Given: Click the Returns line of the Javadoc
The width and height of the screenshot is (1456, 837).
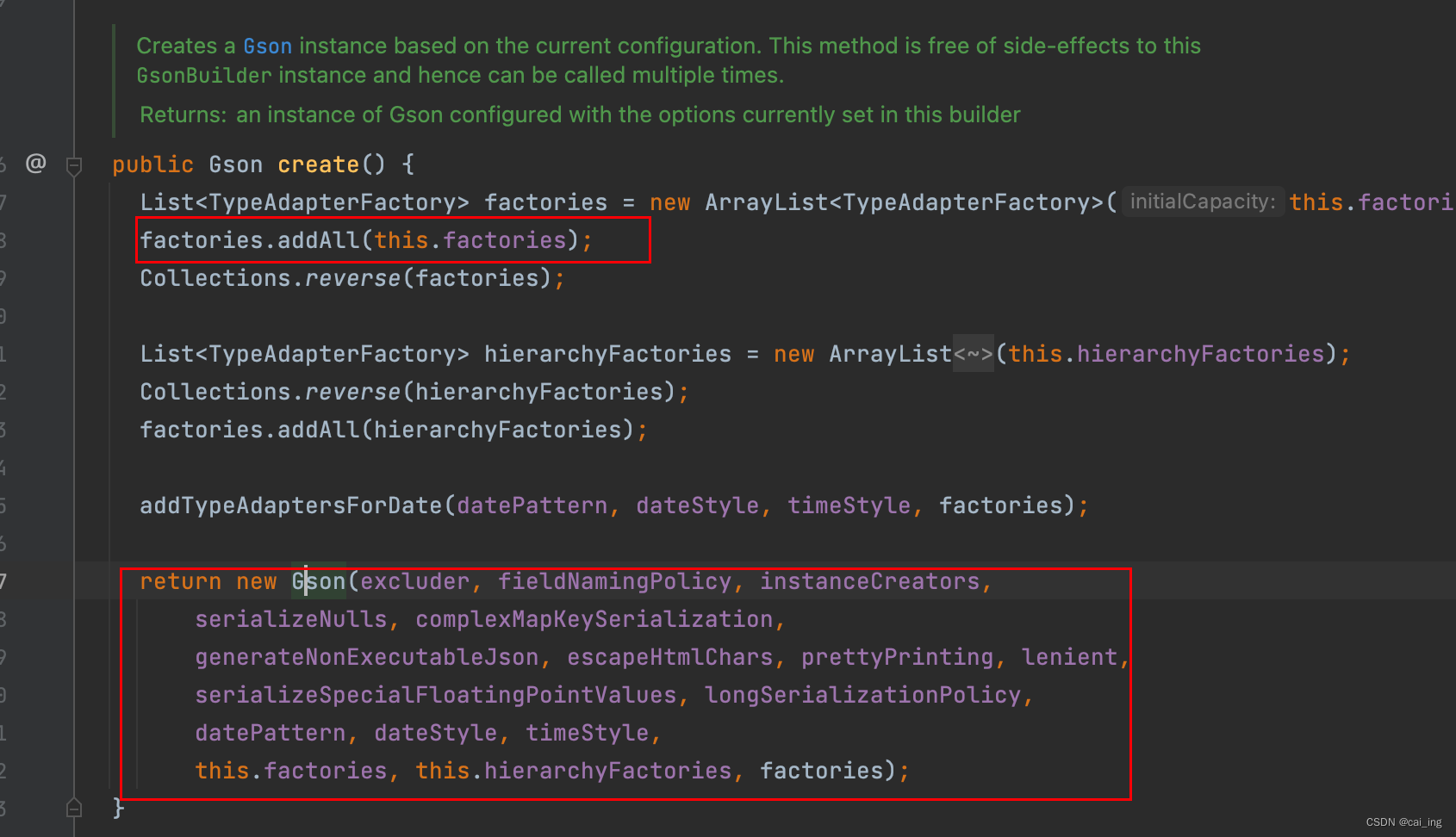Looking at the screenshot, I should tap(580, 115).
